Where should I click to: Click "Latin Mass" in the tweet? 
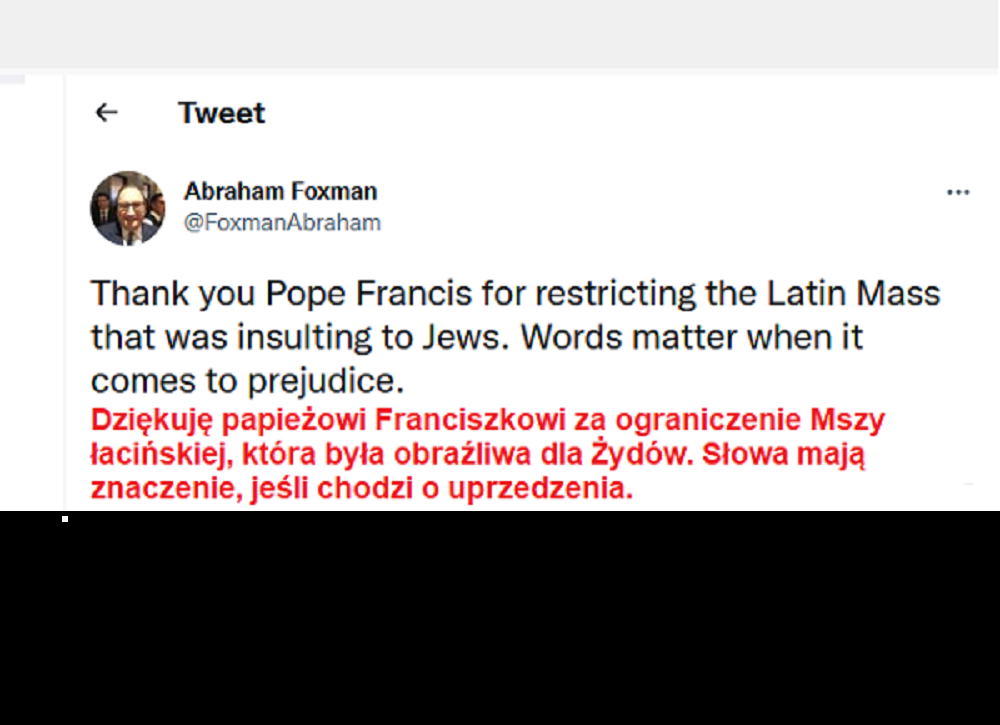pyautogui.click(x=854, y=294)
